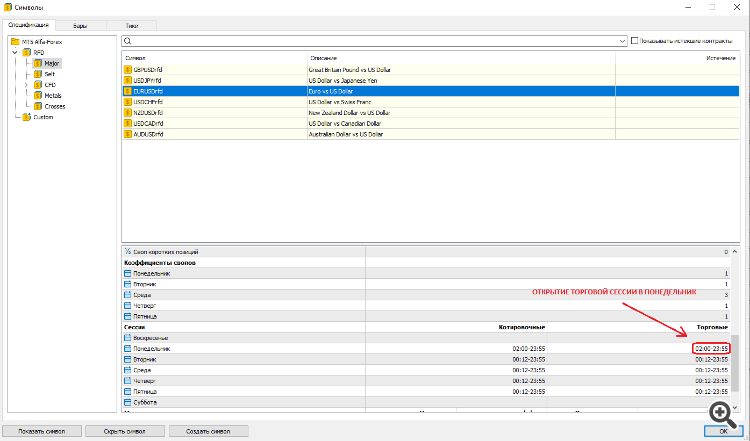Click the Custom group icon
The image size is (750, 441).
tap(27, 117)
